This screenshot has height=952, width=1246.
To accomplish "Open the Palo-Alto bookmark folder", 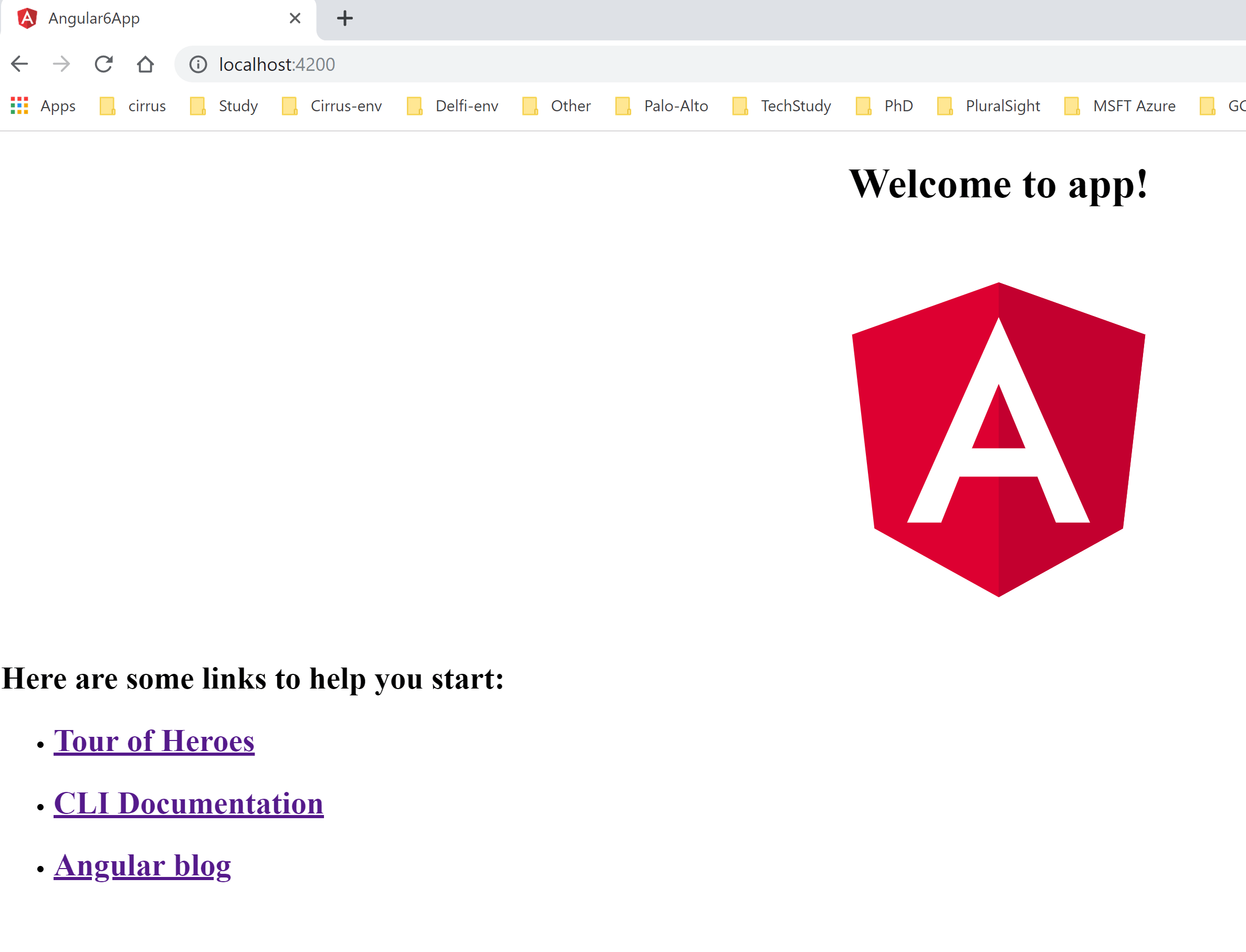I will point(662,106).
